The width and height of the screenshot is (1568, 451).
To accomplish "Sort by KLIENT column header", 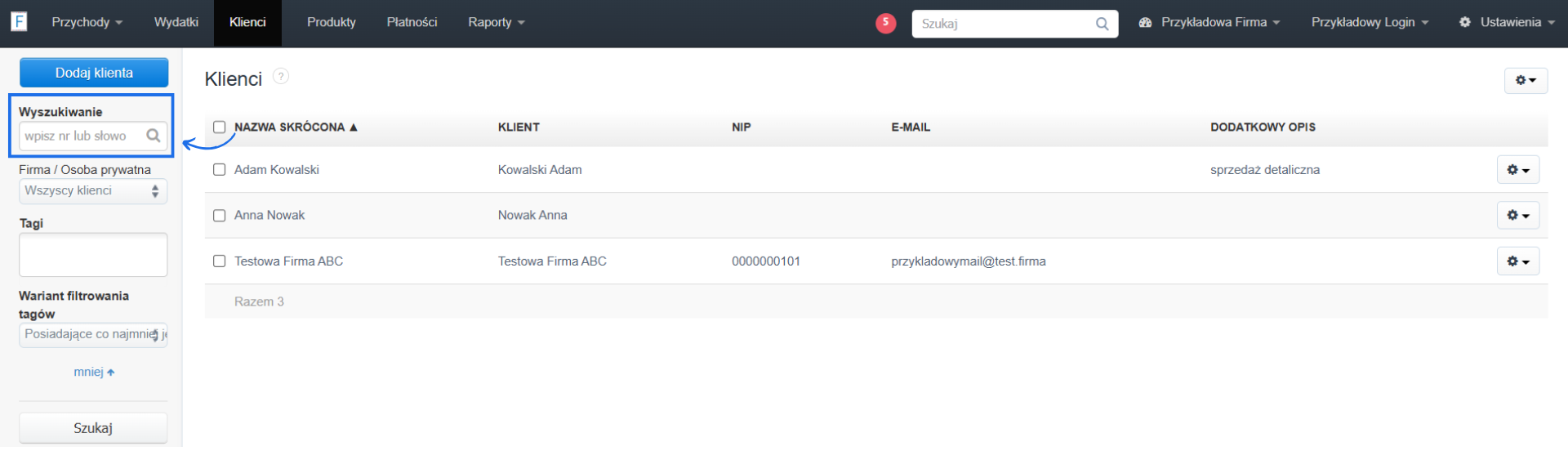I will click(x=519, y=127).
